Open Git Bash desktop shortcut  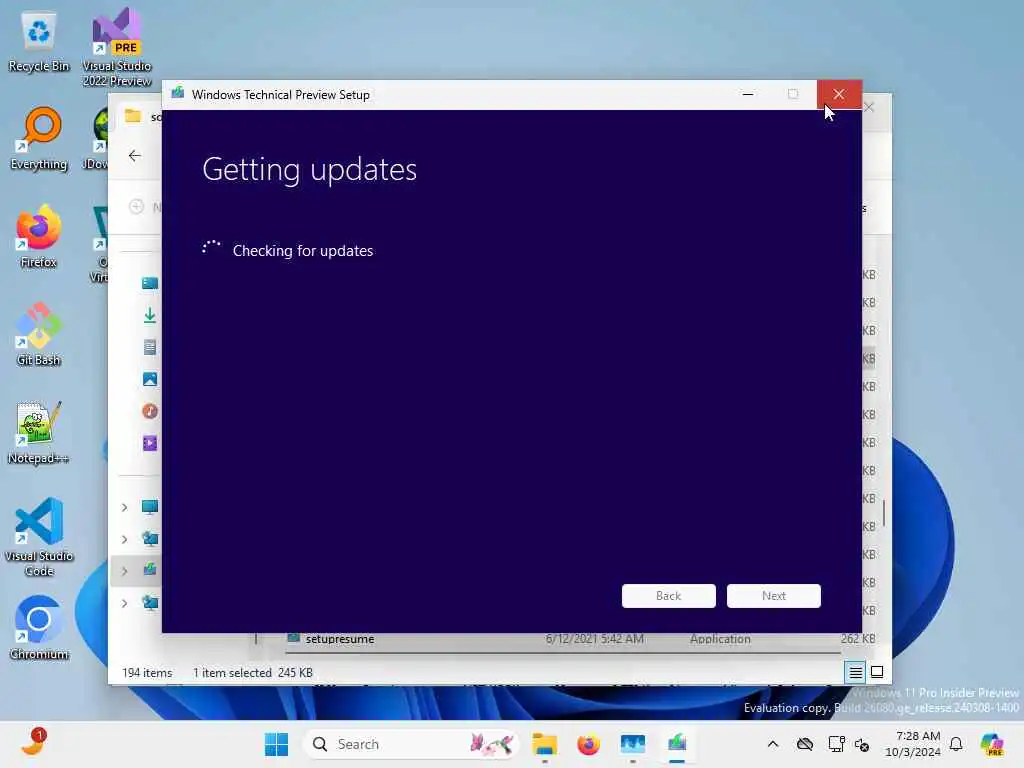coord(39,334)
